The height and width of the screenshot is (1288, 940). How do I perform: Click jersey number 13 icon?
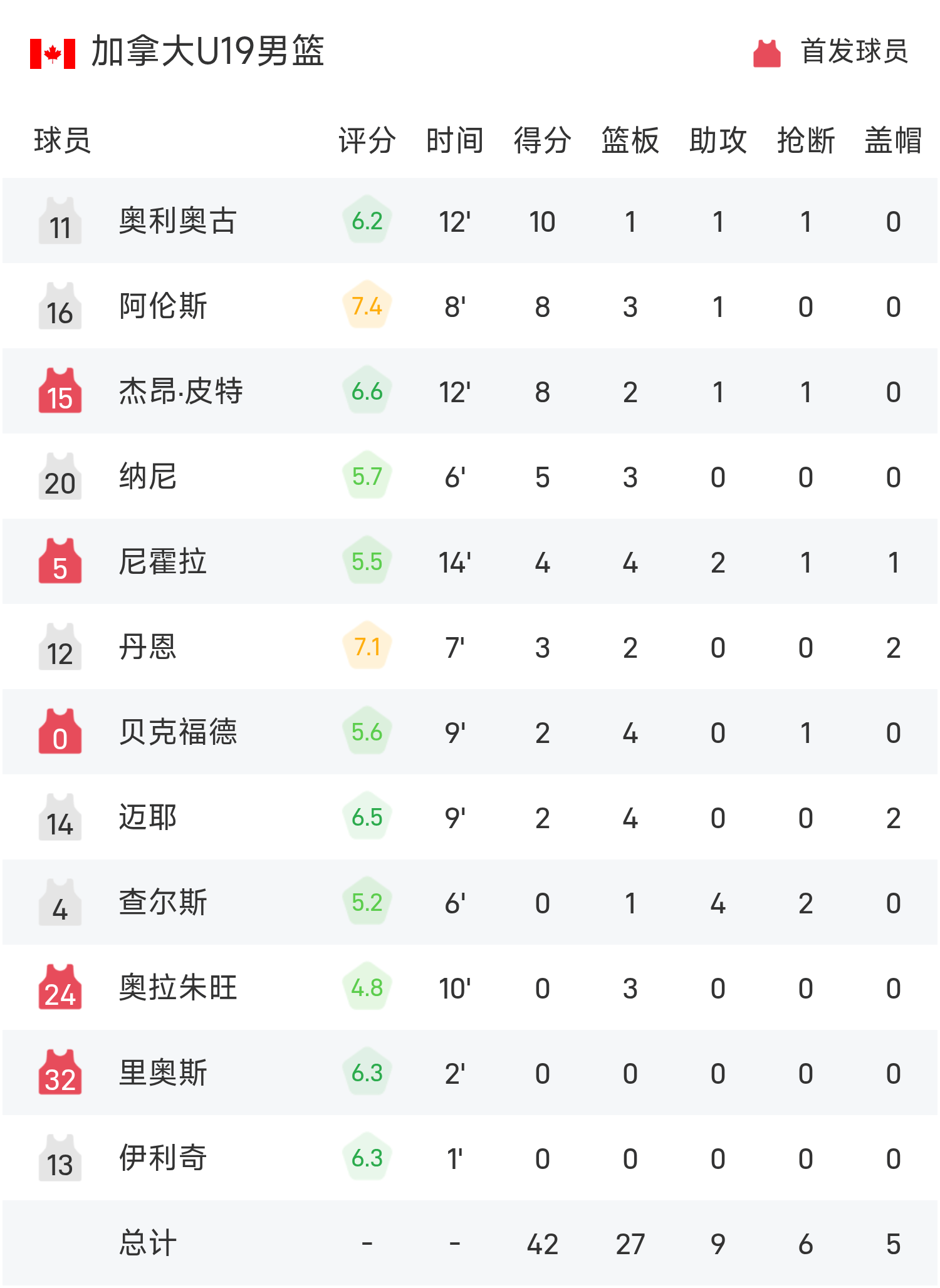point(60,1158)
